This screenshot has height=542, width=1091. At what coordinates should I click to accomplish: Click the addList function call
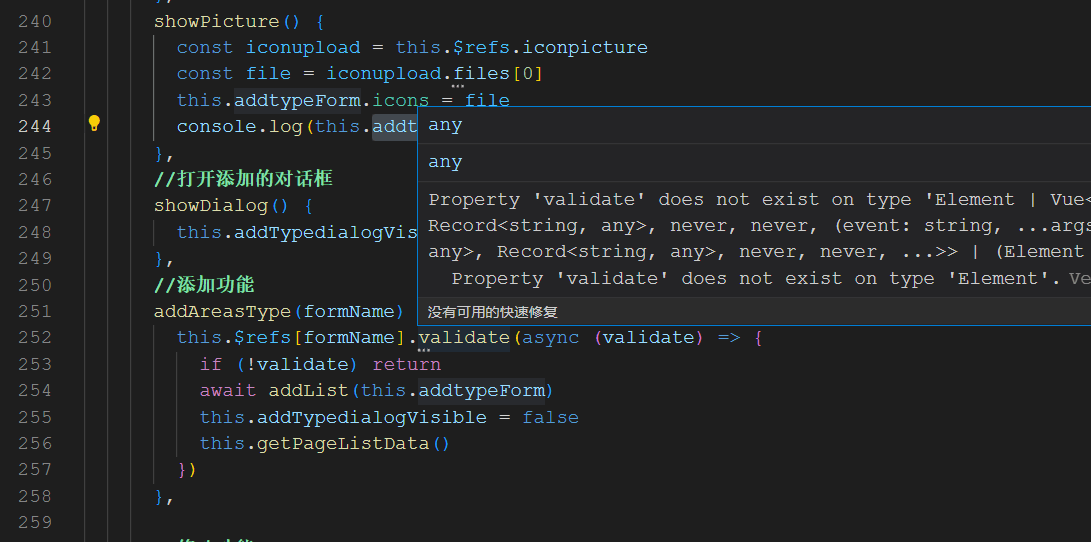(x=308, y=390)
